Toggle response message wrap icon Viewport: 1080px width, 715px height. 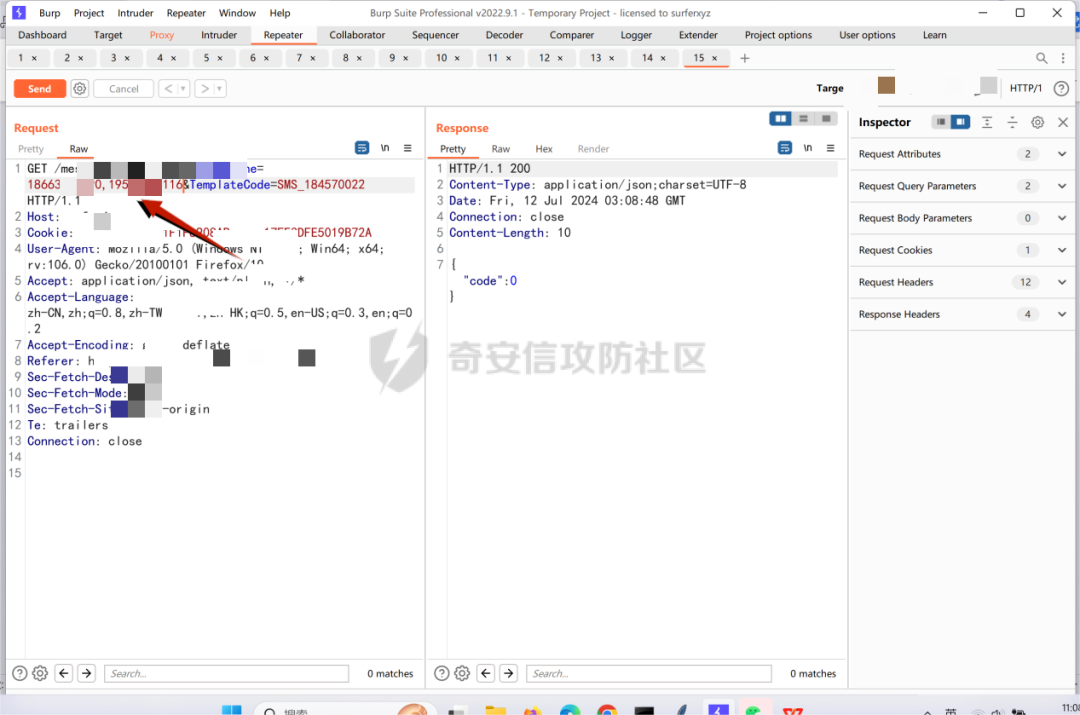[x=785, y=148]
